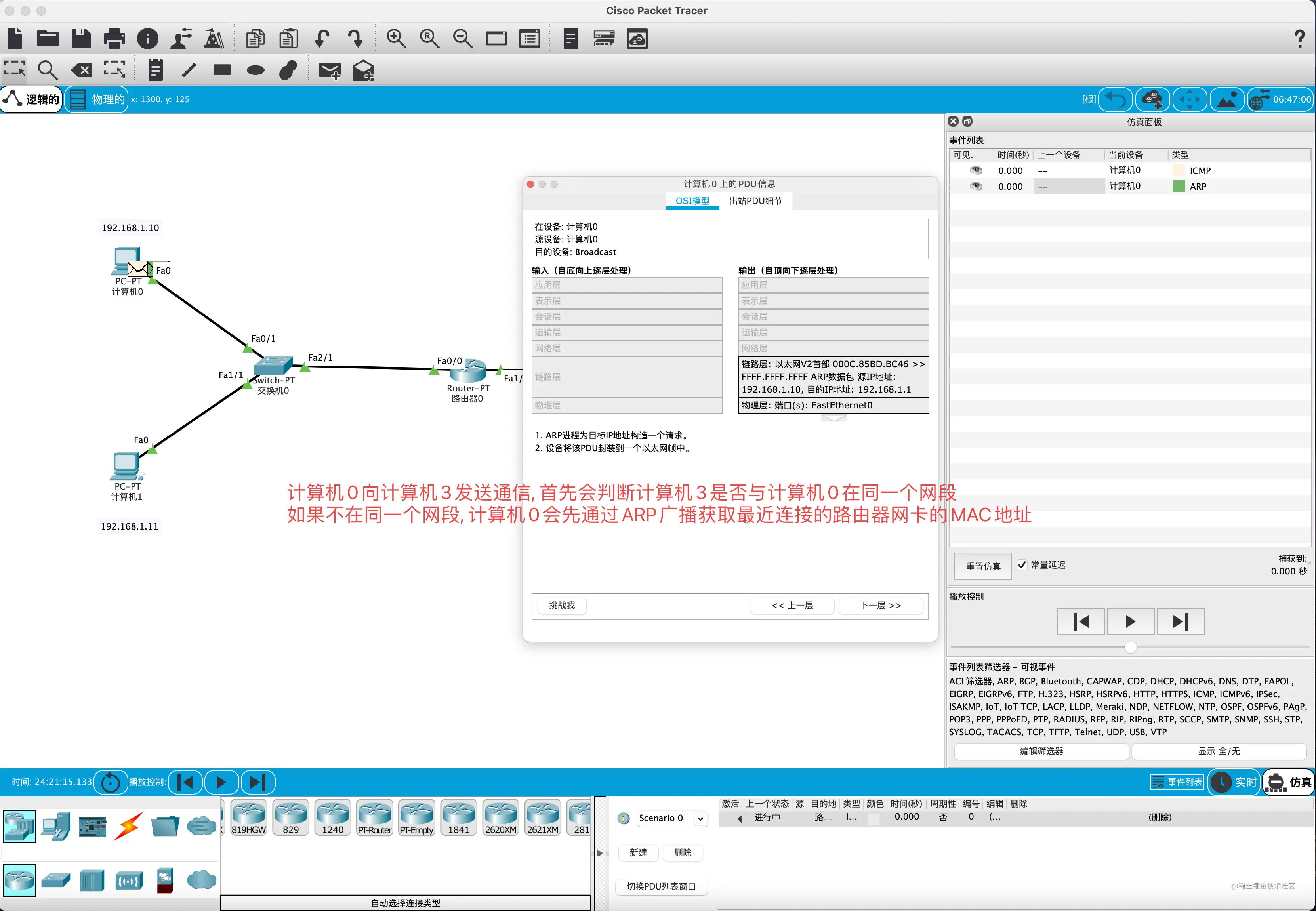The height and width of the screenshot is (911, 1316).
Task: Click (删除) in the PDU list row
Action: [1160, 818]
